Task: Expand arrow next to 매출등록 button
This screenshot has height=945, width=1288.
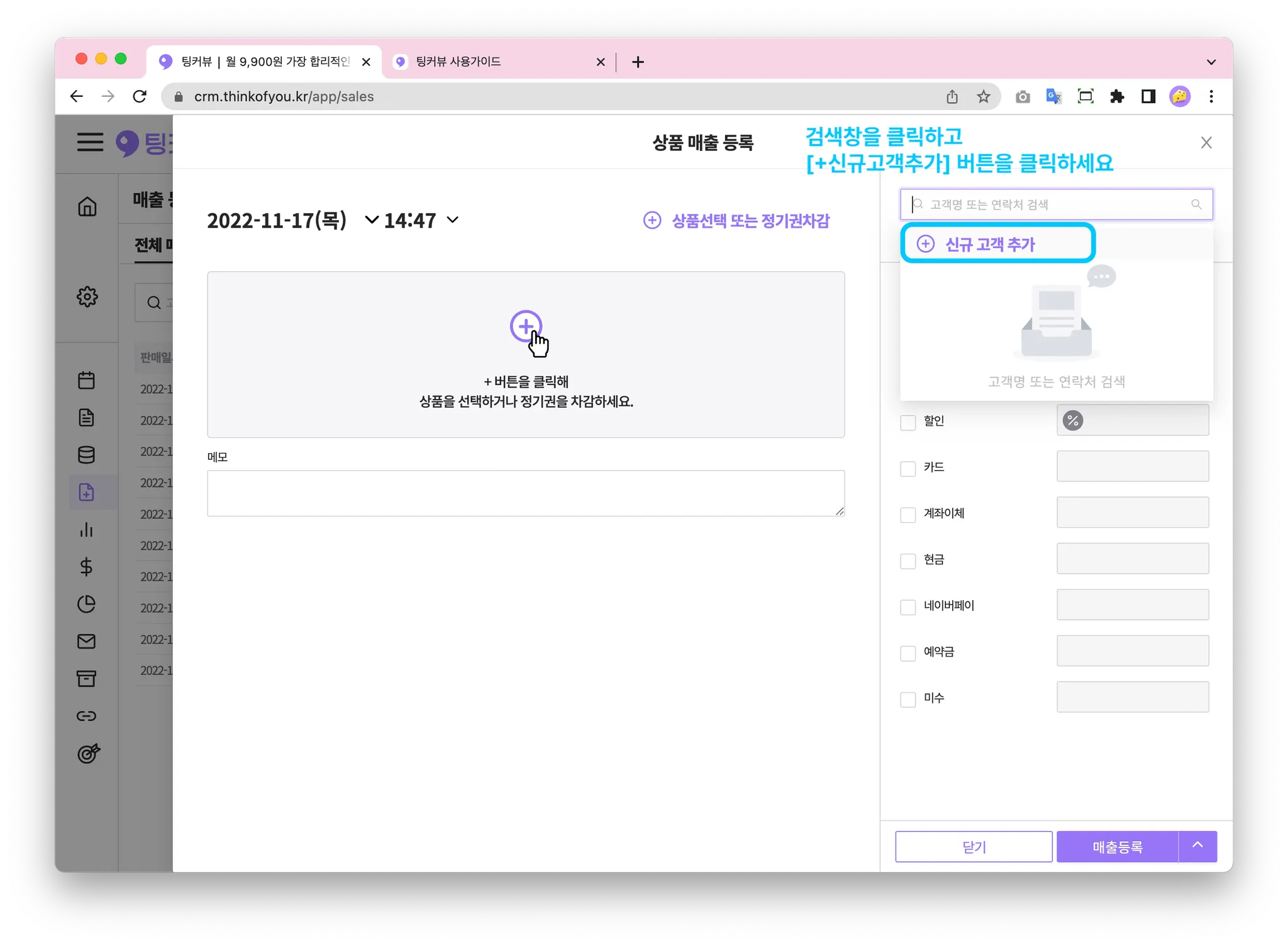Action: click(1197, 846)
